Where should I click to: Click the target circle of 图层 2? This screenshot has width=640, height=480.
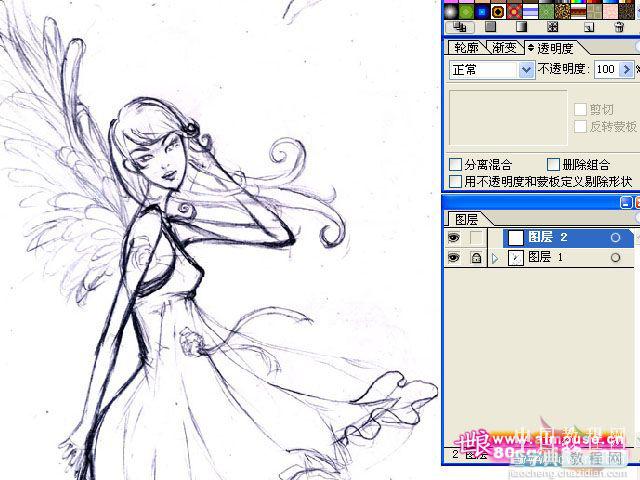(616, 238)
